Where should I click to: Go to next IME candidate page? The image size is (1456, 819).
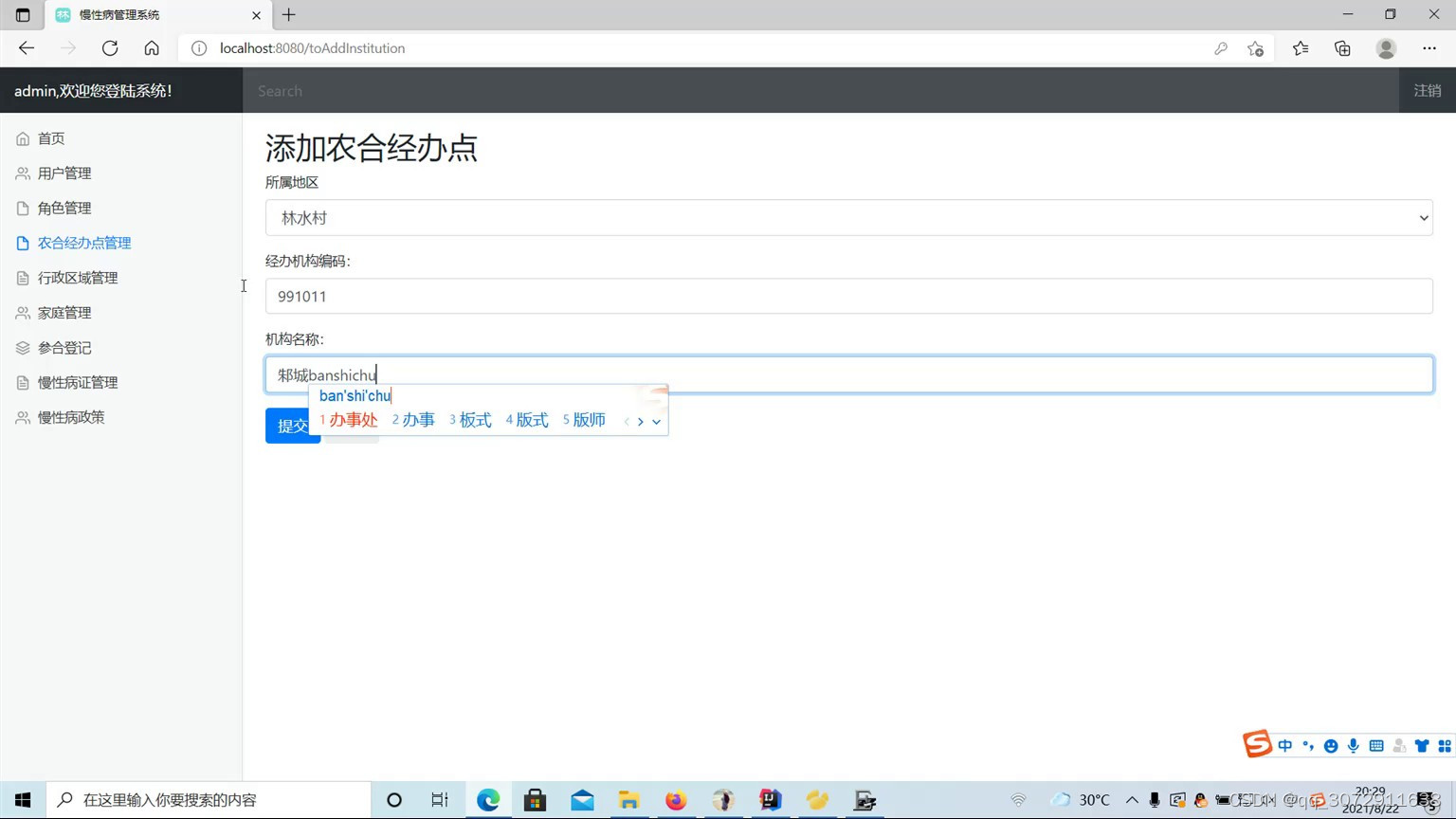(641, 422)
